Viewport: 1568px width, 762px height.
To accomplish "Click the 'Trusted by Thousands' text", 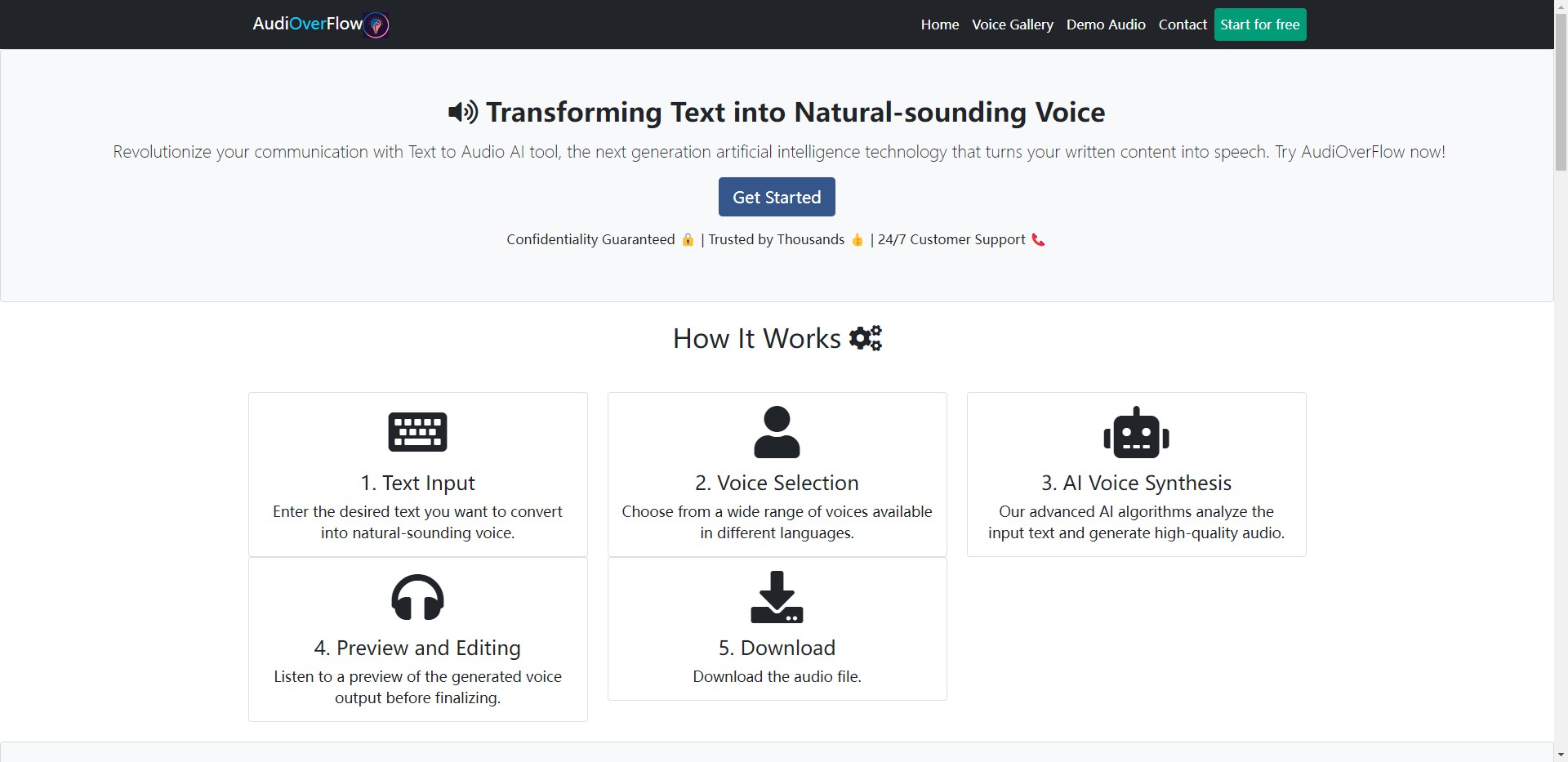I will click(777, 239).
